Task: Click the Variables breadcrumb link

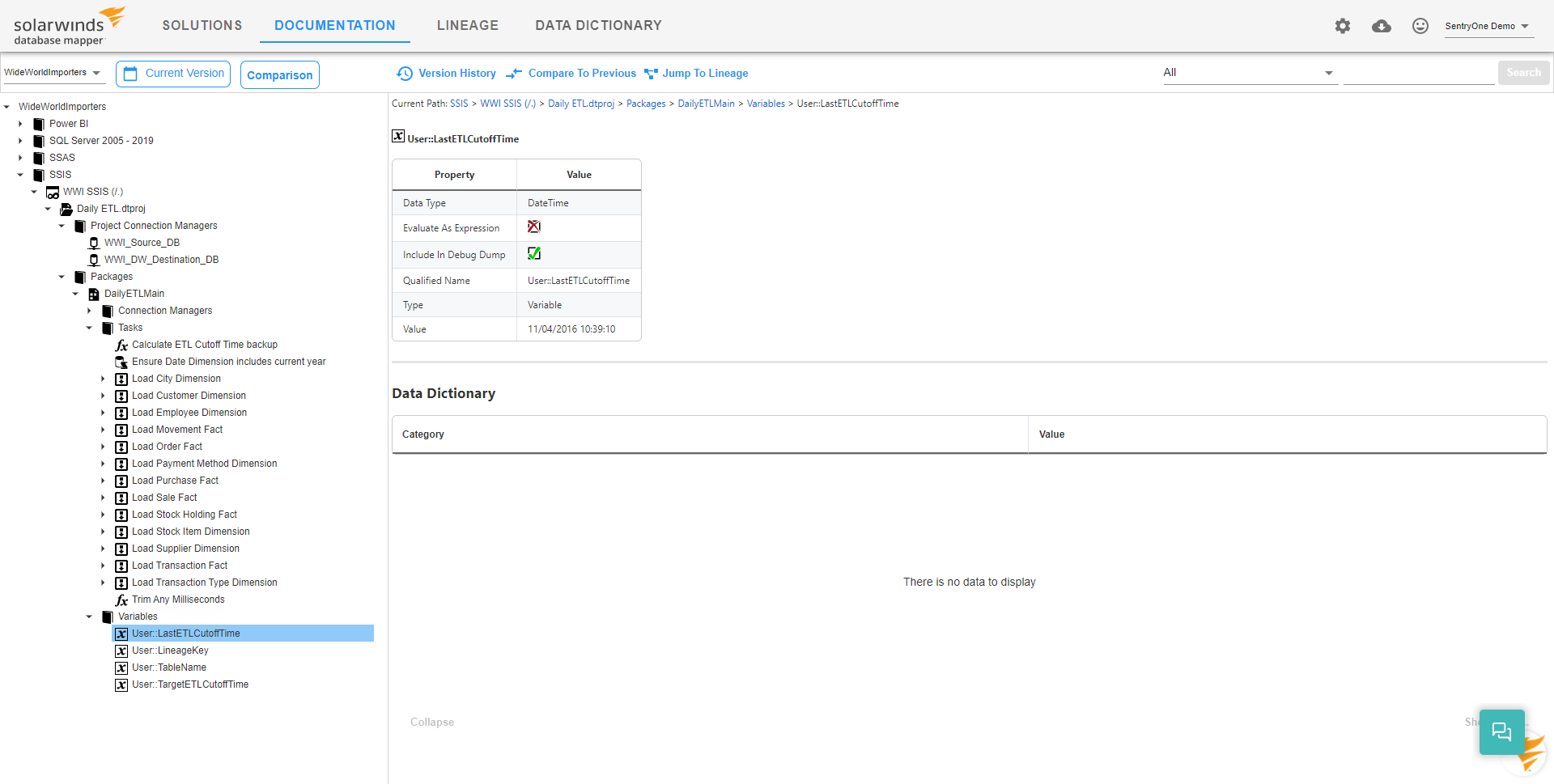Action: coord(766,104)
